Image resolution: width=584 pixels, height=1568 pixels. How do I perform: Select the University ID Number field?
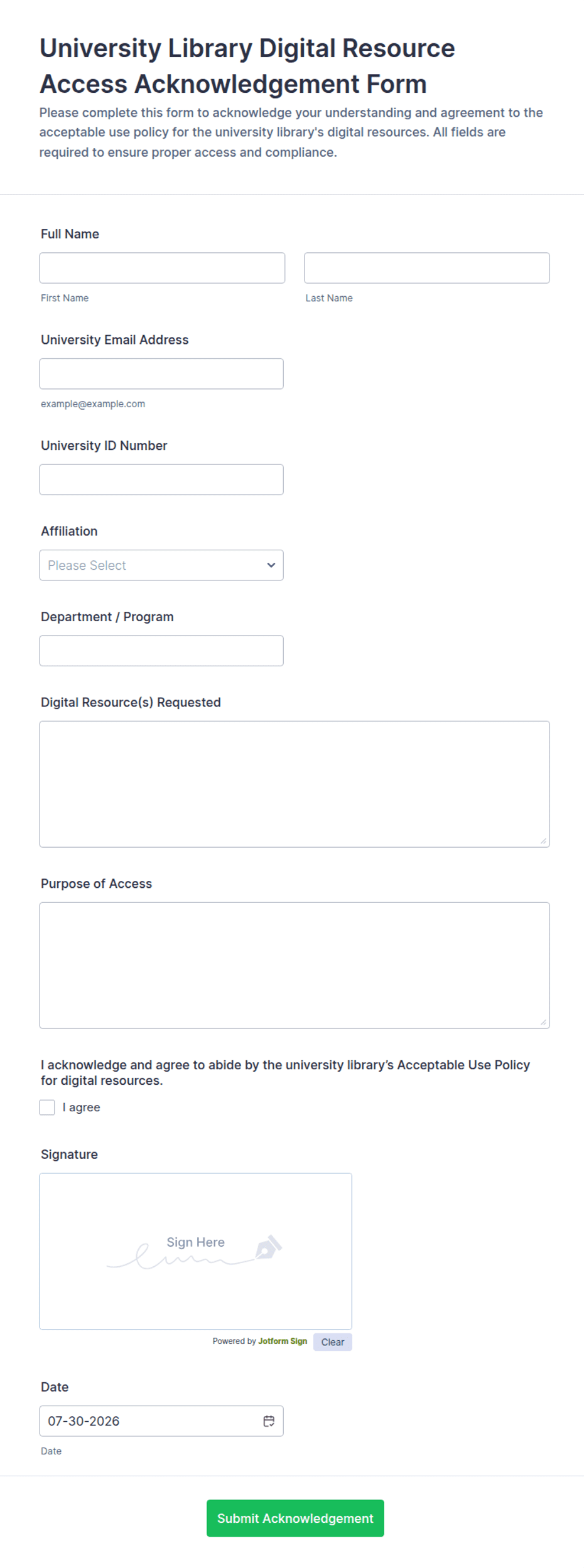tap(161, 479)
